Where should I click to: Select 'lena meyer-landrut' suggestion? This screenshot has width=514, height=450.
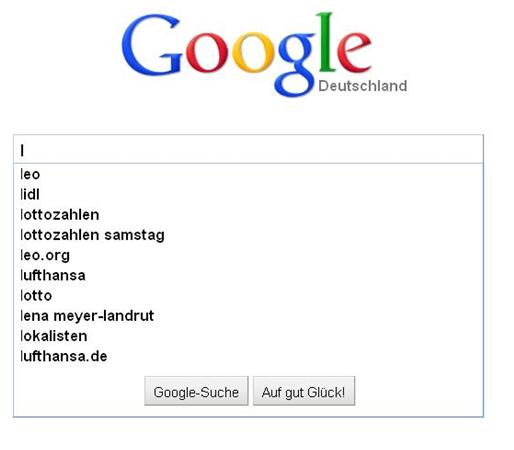pyautogui.click(x=248, y=316)
